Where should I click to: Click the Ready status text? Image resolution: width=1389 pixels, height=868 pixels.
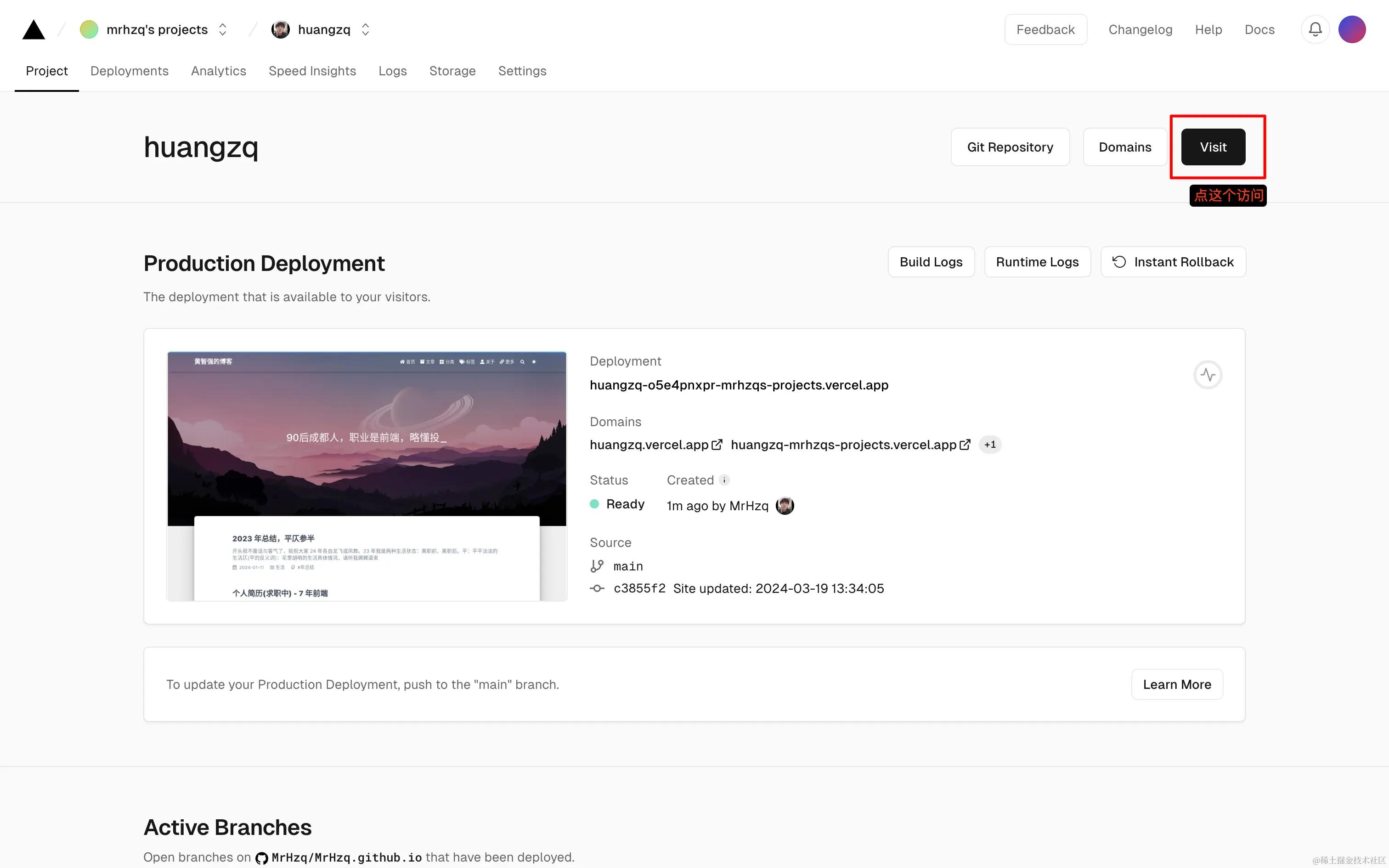625,504
